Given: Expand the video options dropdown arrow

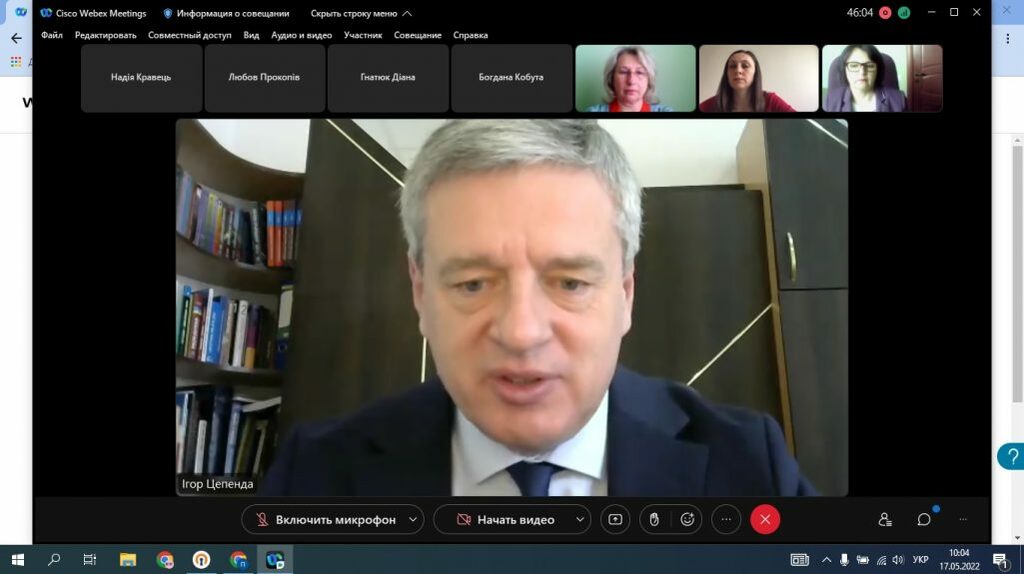Looking at the screenshot, I should (x=579, y=519).
